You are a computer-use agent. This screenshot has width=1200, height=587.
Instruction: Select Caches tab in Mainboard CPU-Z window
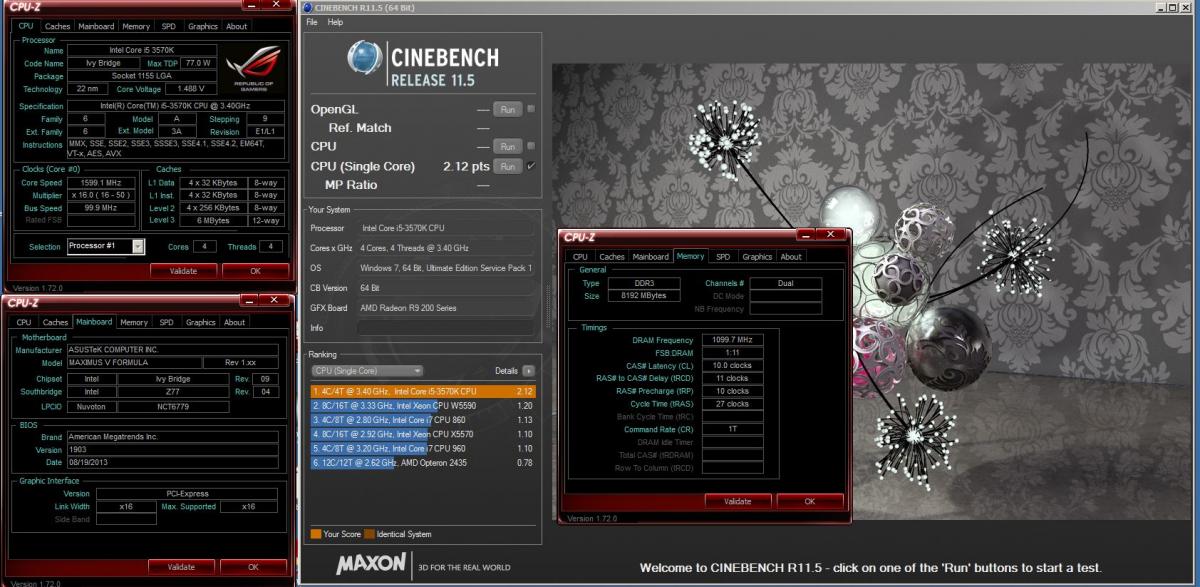(x=56, y=322)
